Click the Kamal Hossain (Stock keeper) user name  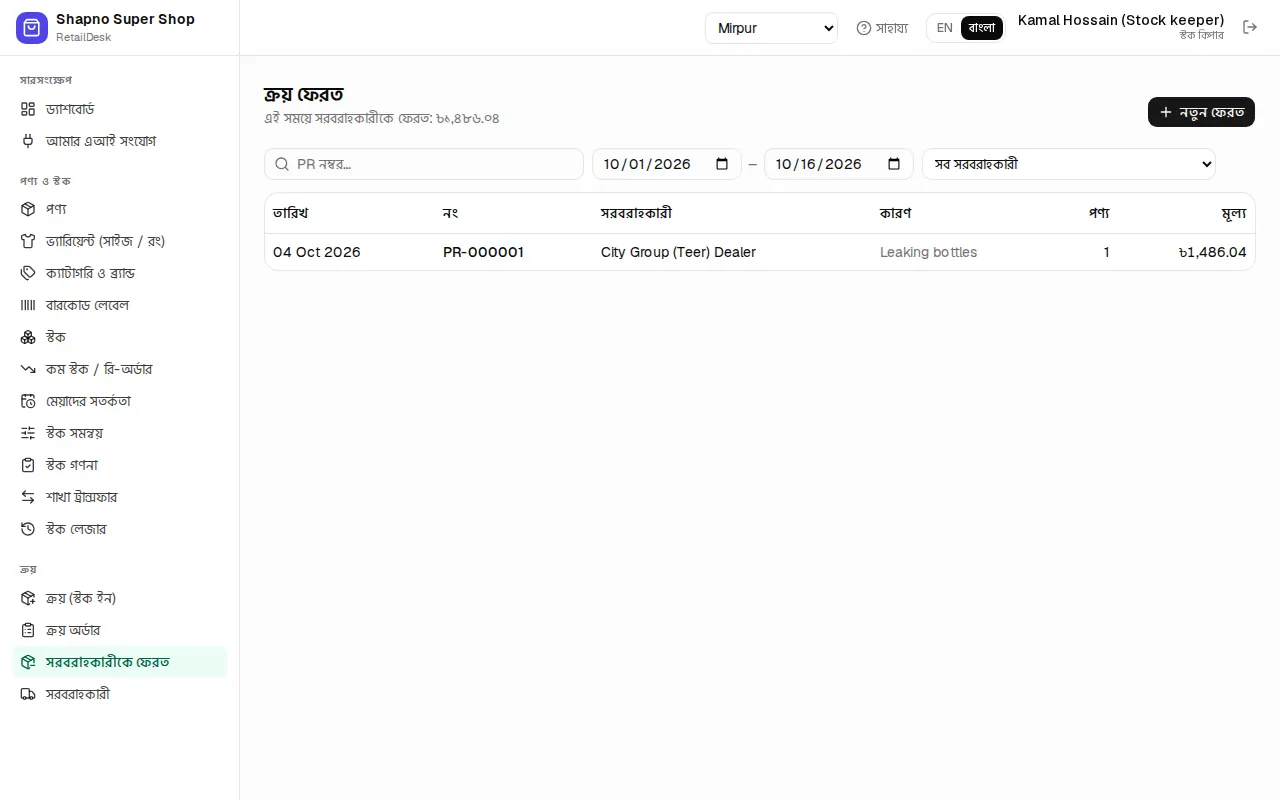tap(1121, 20)
